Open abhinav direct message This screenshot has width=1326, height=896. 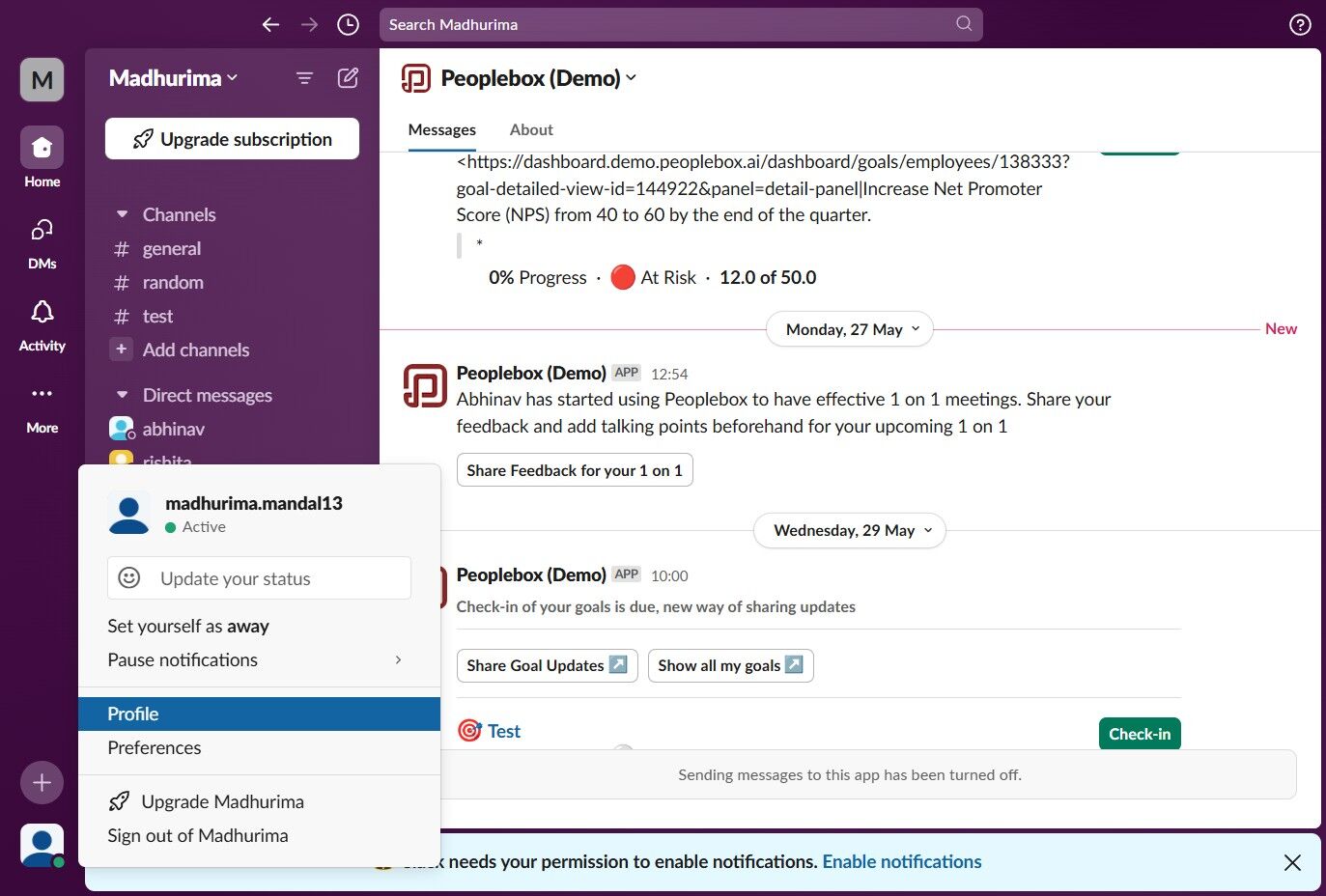(174, 429)
